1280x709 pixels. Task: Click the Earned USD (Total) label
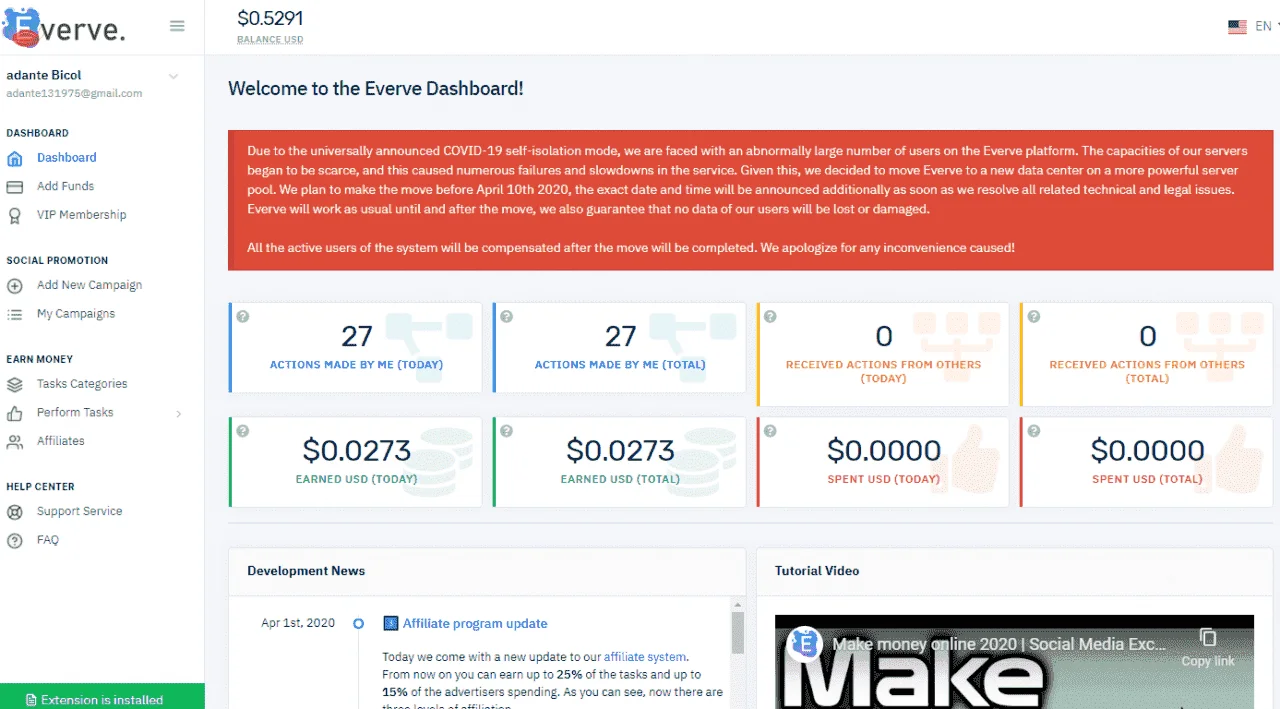click(620, 479)
